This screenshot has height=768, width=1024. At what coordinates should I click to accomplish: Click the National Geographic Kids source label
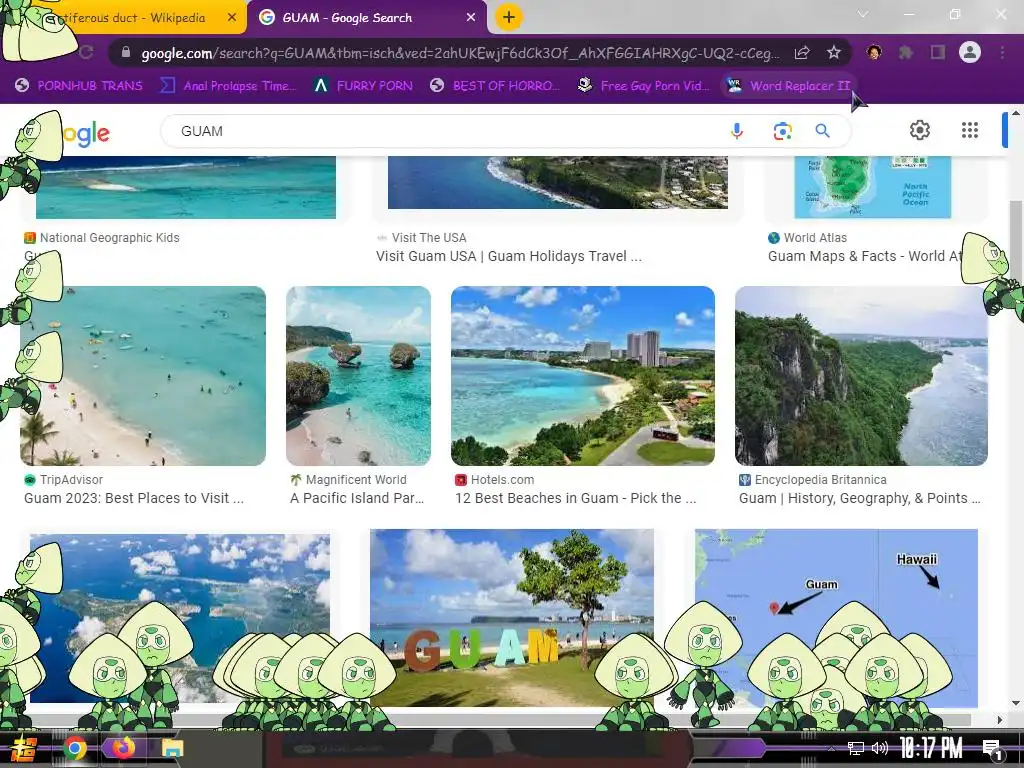click(x=109, y=238)
